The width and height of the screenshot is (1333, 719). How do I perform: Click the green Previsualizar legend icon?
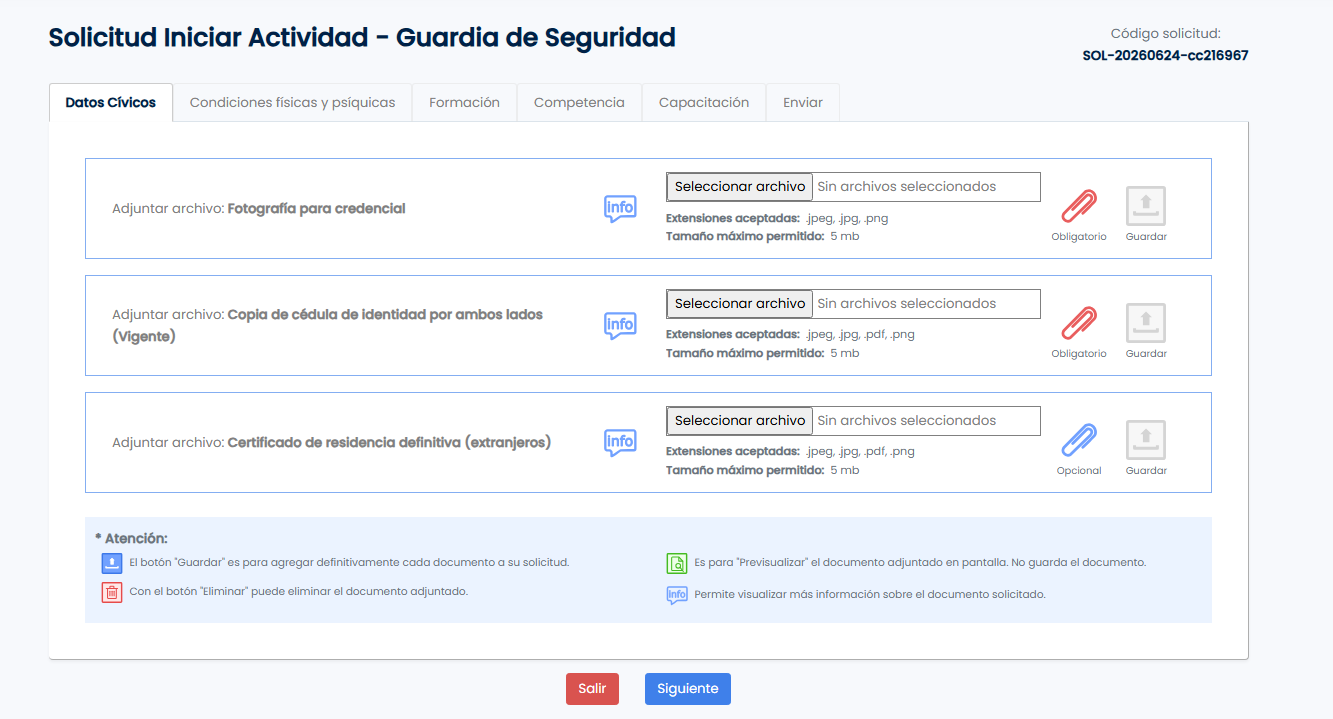coord(677,563)
